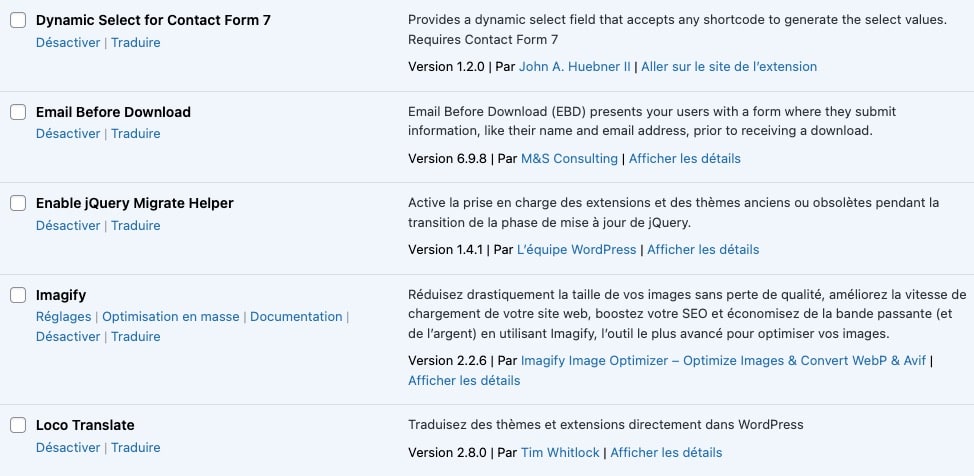Open Imagify Documentation link
The width and height of the screenshot is (974, 476).
tap(296, 316)
